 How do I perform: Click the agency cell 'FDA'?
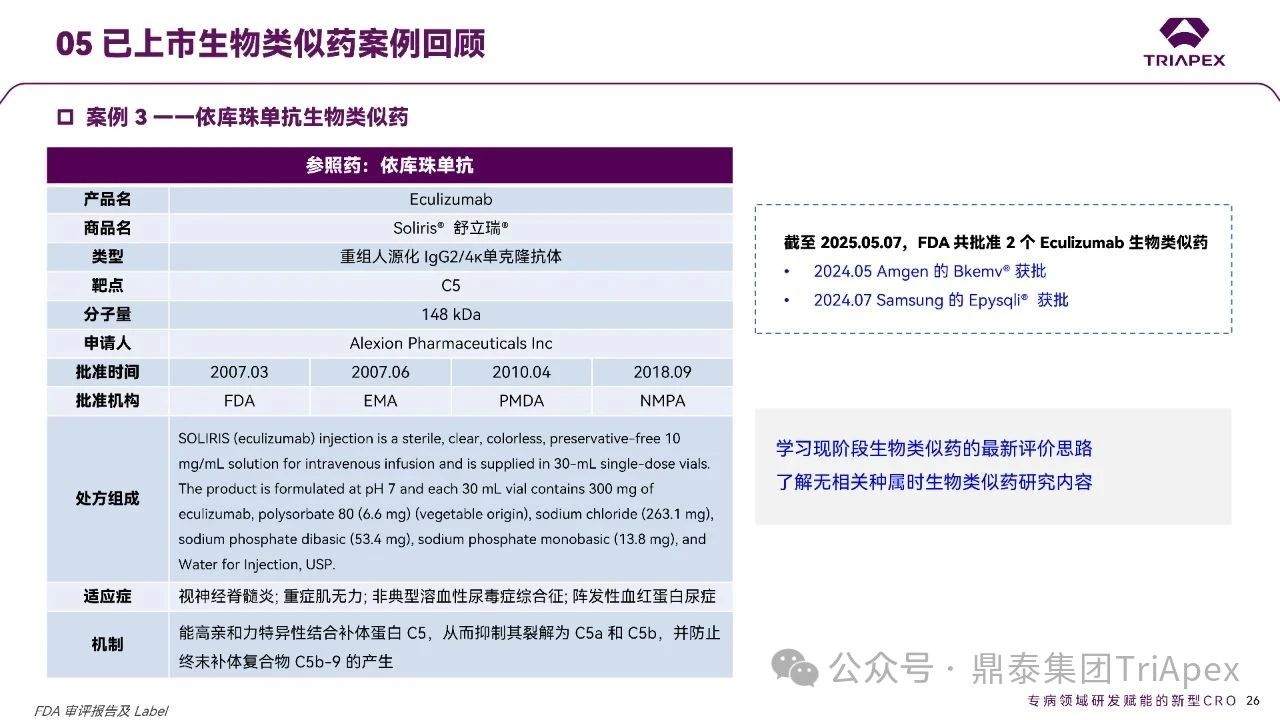239,401
